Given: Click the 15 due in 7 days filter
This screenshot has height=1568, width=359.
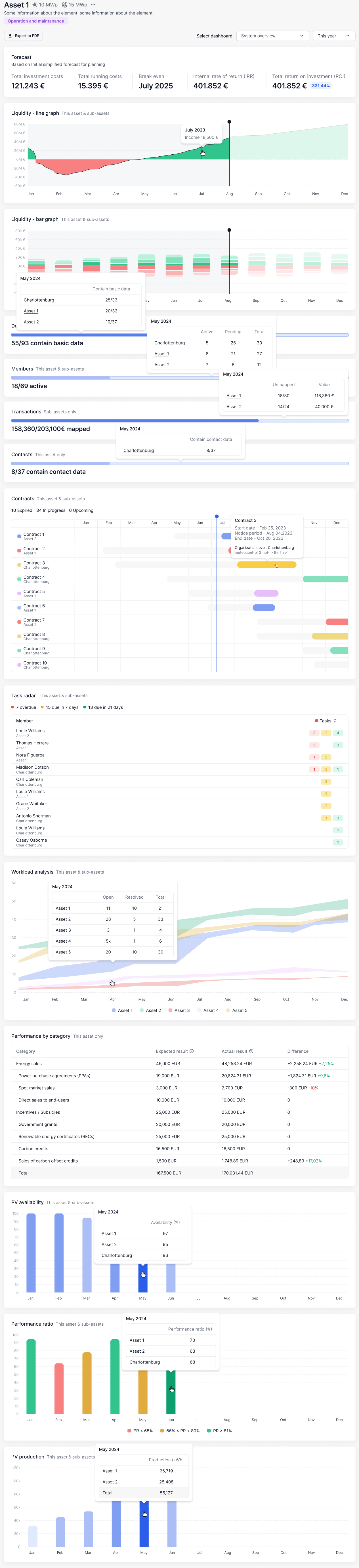Looking at the screenshot, I should point(60,707).
